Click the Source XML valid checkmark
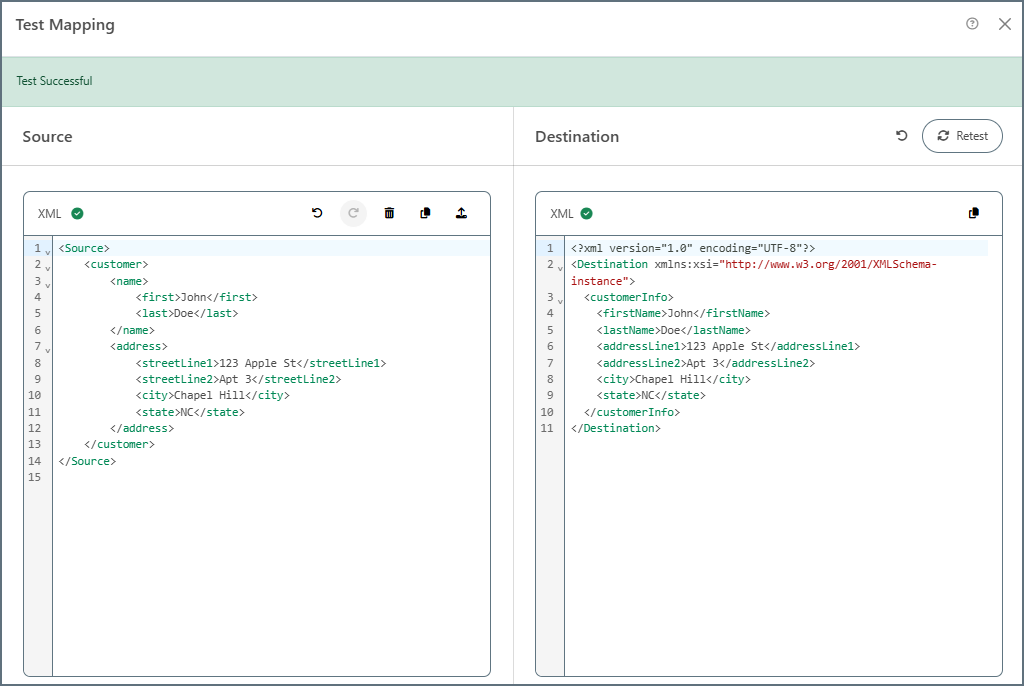The width and height of the screenshot is (1024, 686). coord(77,213)
